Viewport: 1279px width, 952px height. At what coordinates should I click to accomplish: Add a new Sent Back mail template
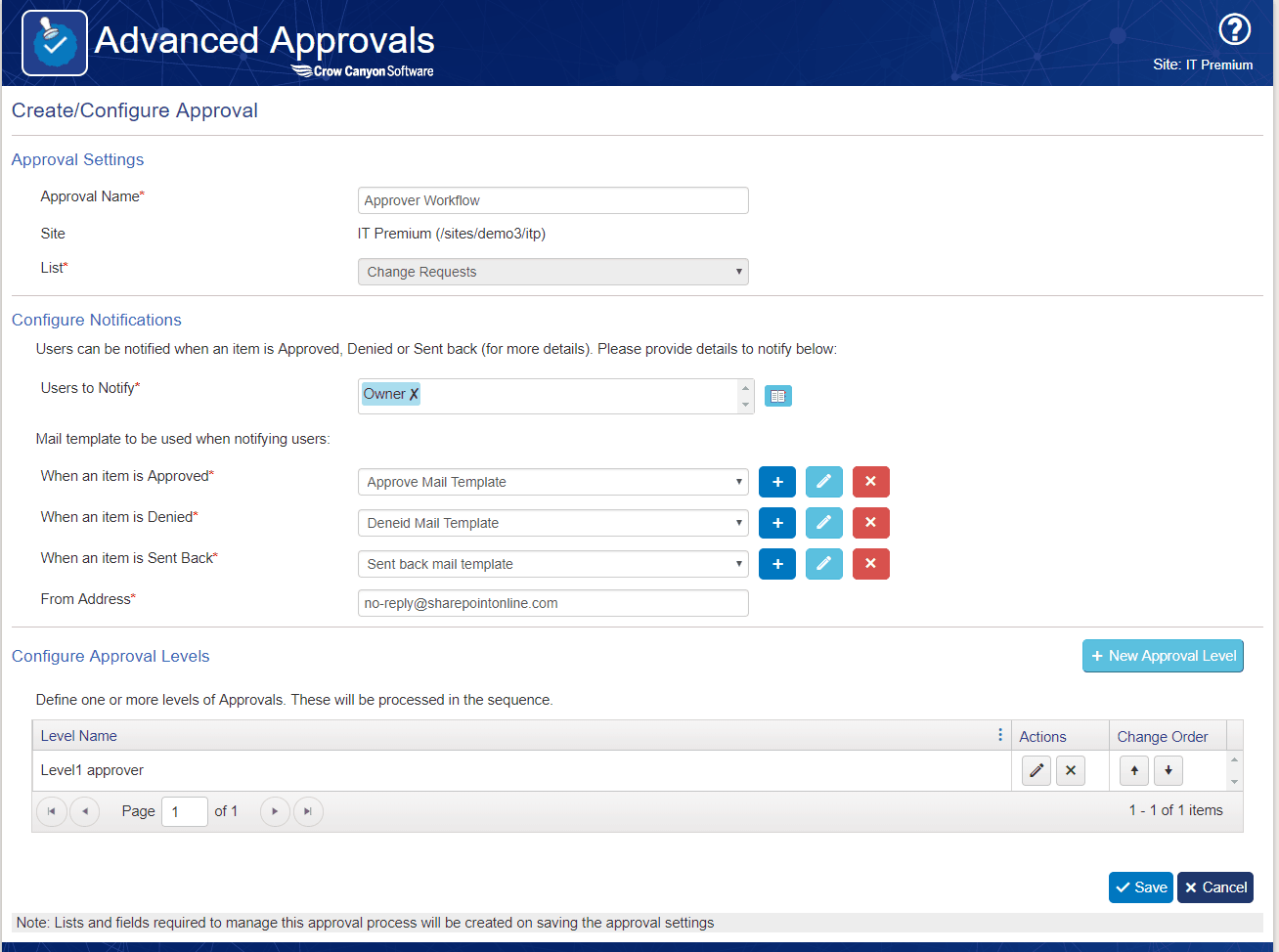[x=777, y=564]
